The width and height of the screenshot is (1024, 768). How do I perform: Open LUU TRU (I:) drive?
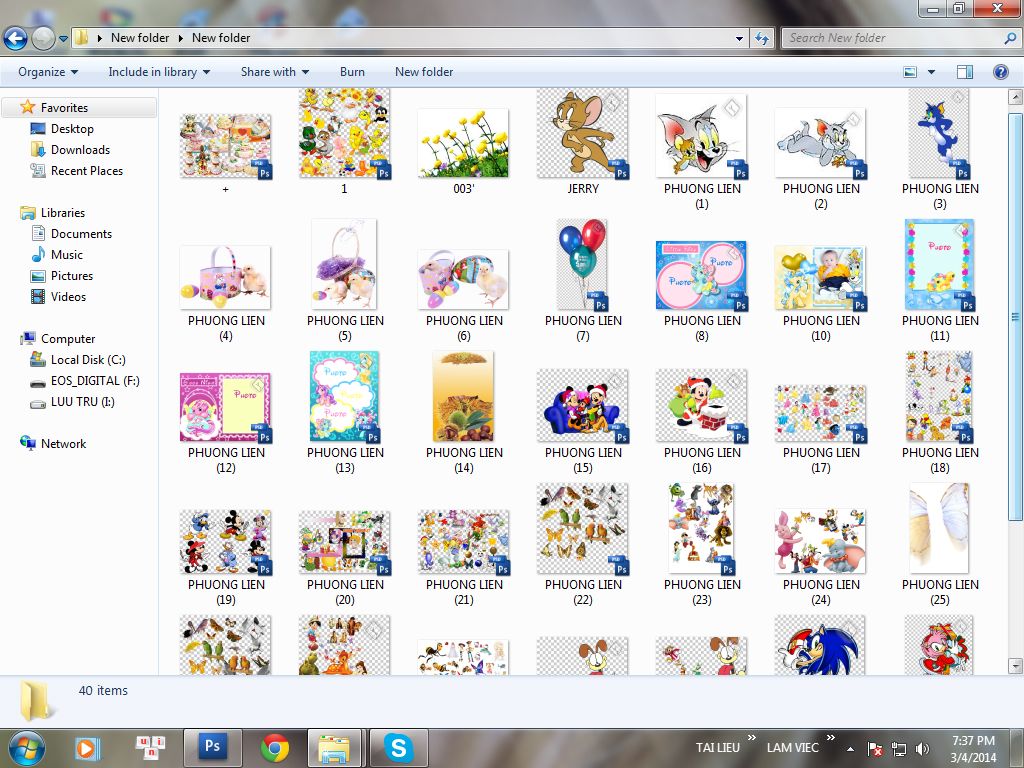pos(82,402)
